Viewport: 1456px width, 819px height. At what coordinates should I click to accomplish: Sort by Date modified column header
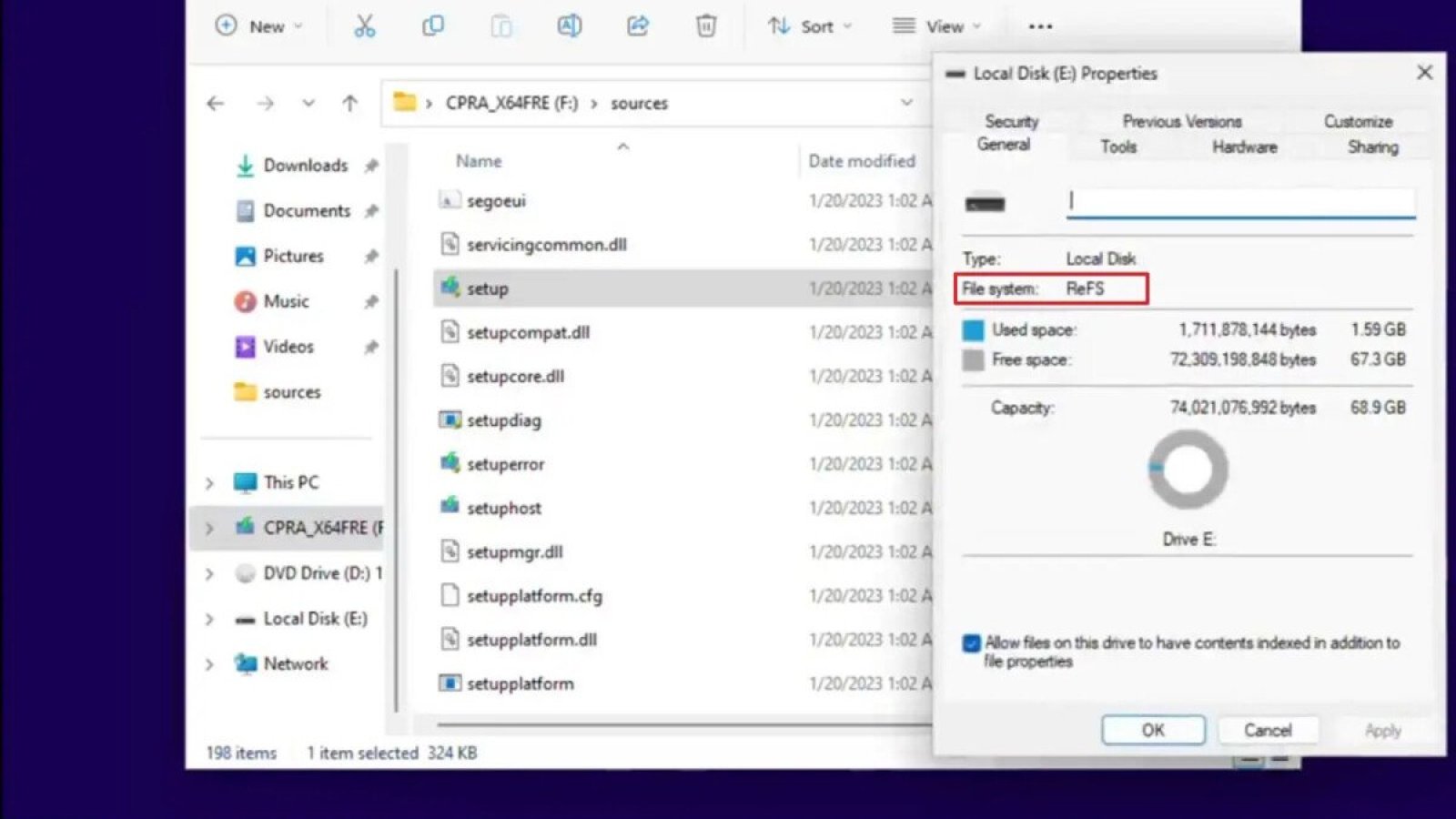[x=862, y=161]
